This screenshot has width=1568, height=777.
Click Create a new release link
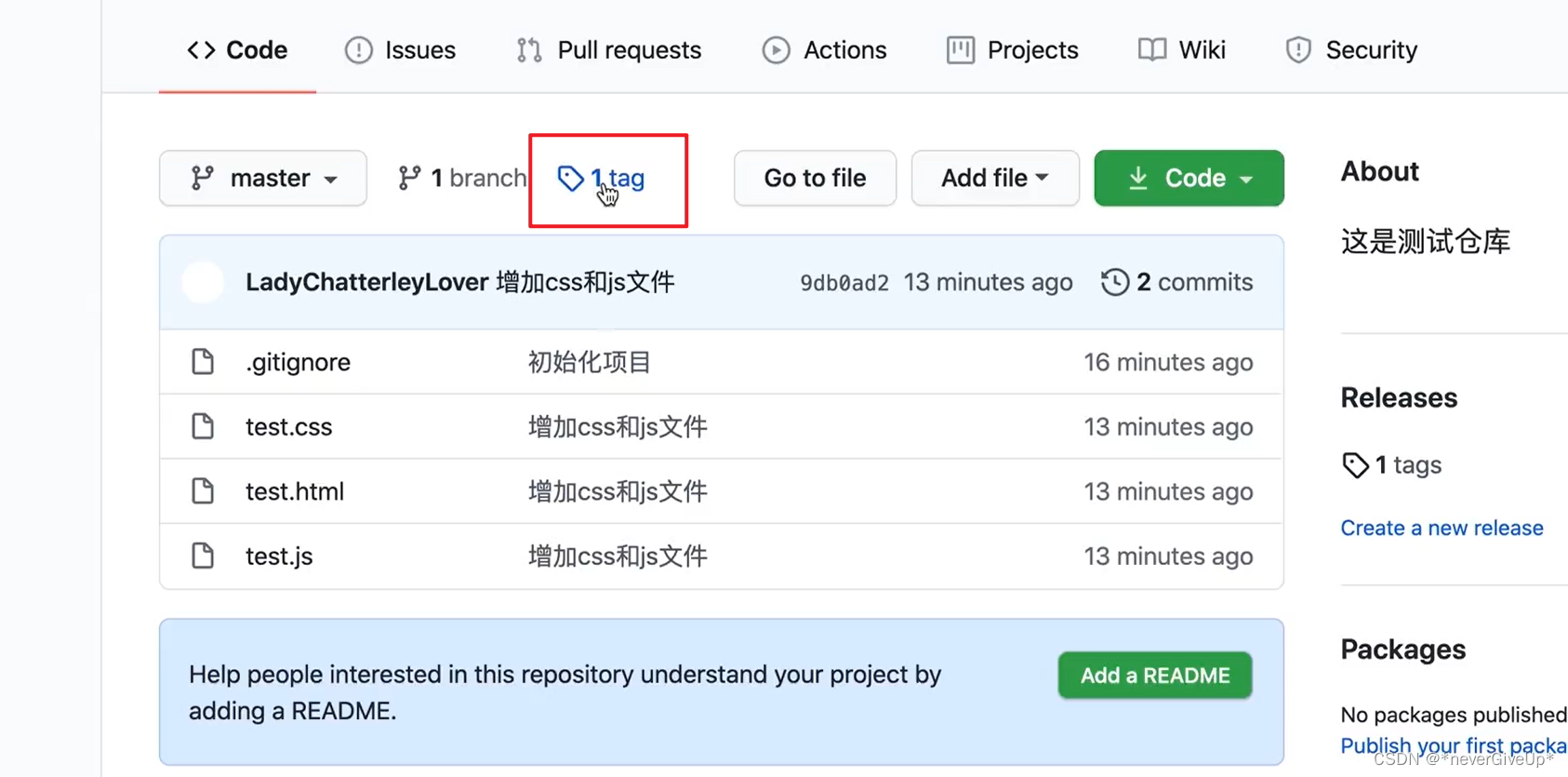(x=1442, y=528)
